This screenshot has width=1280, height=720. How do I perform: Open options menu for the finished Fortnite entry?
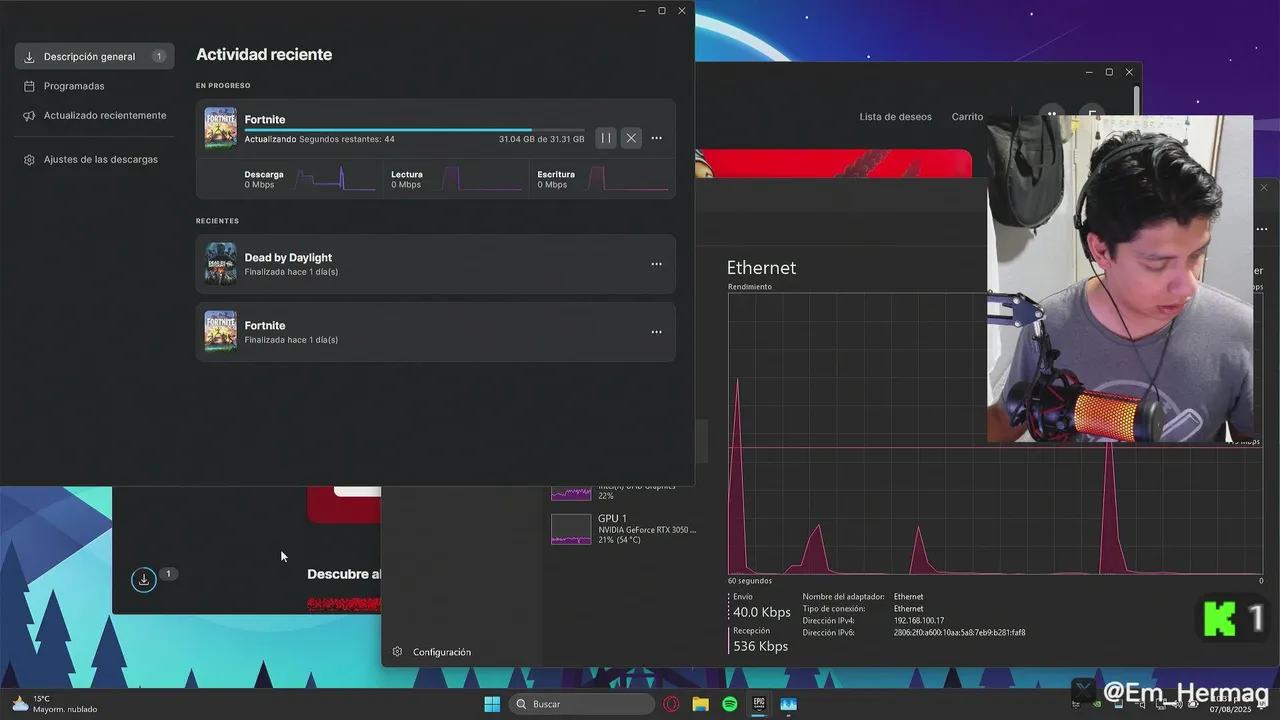tap(656, 332)
